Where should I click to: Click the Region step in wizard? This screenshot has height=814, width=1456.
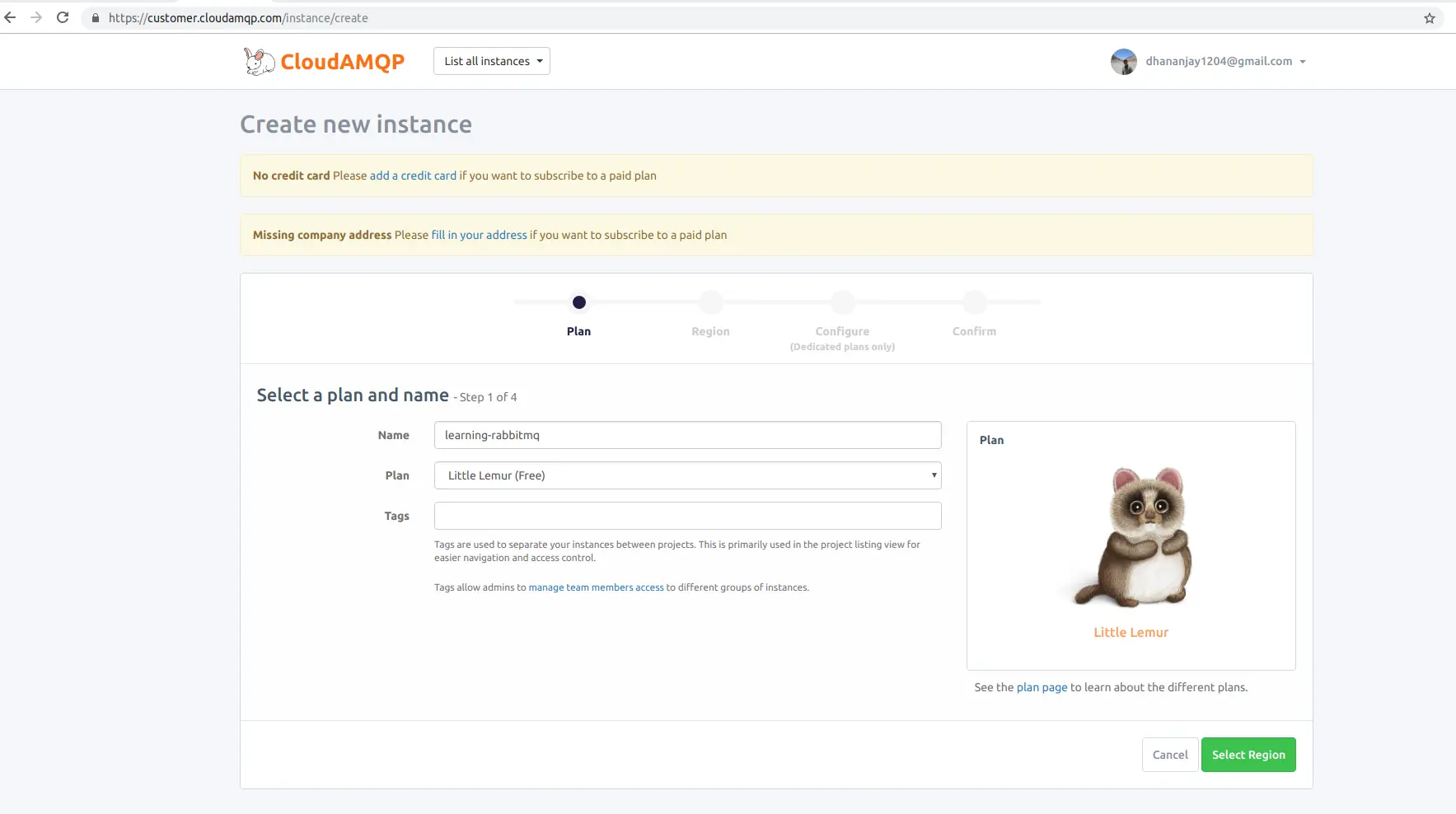pyautogui.click(x=710, y=316)
